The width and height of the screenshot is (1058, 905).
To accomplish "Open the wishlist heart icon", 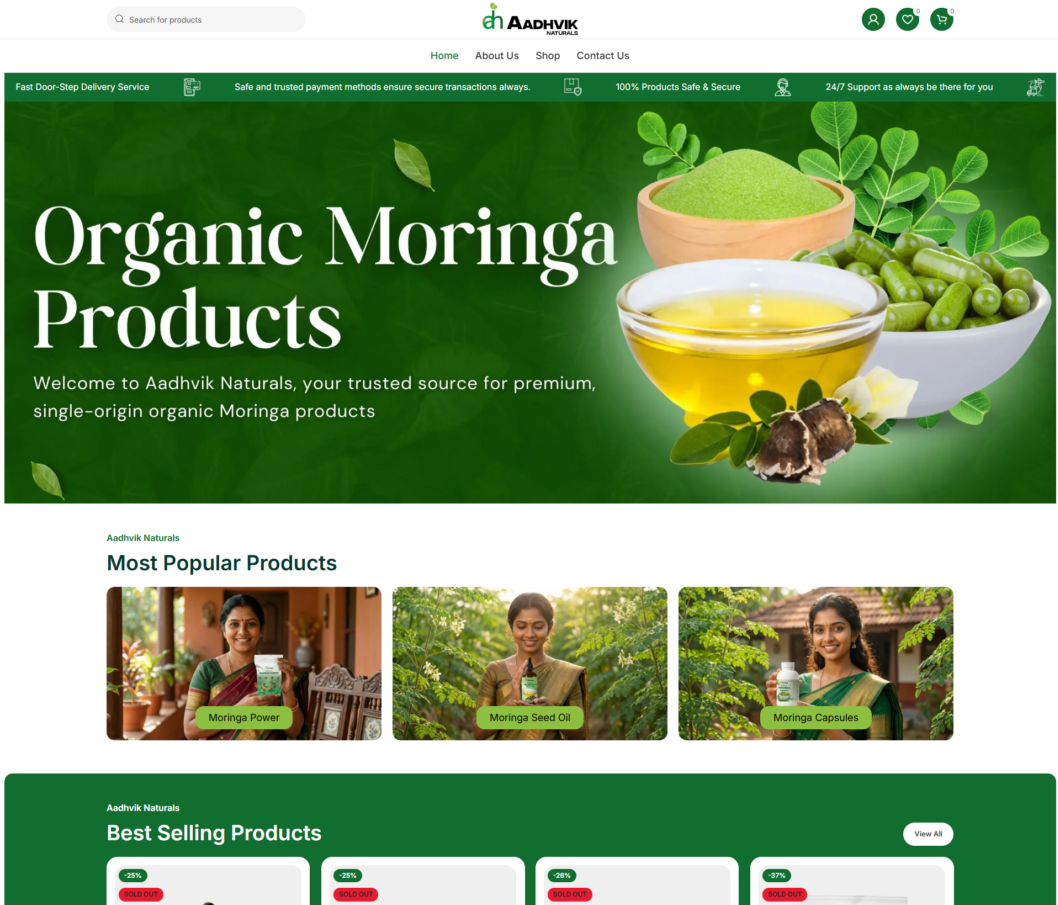I will [908, 20].
